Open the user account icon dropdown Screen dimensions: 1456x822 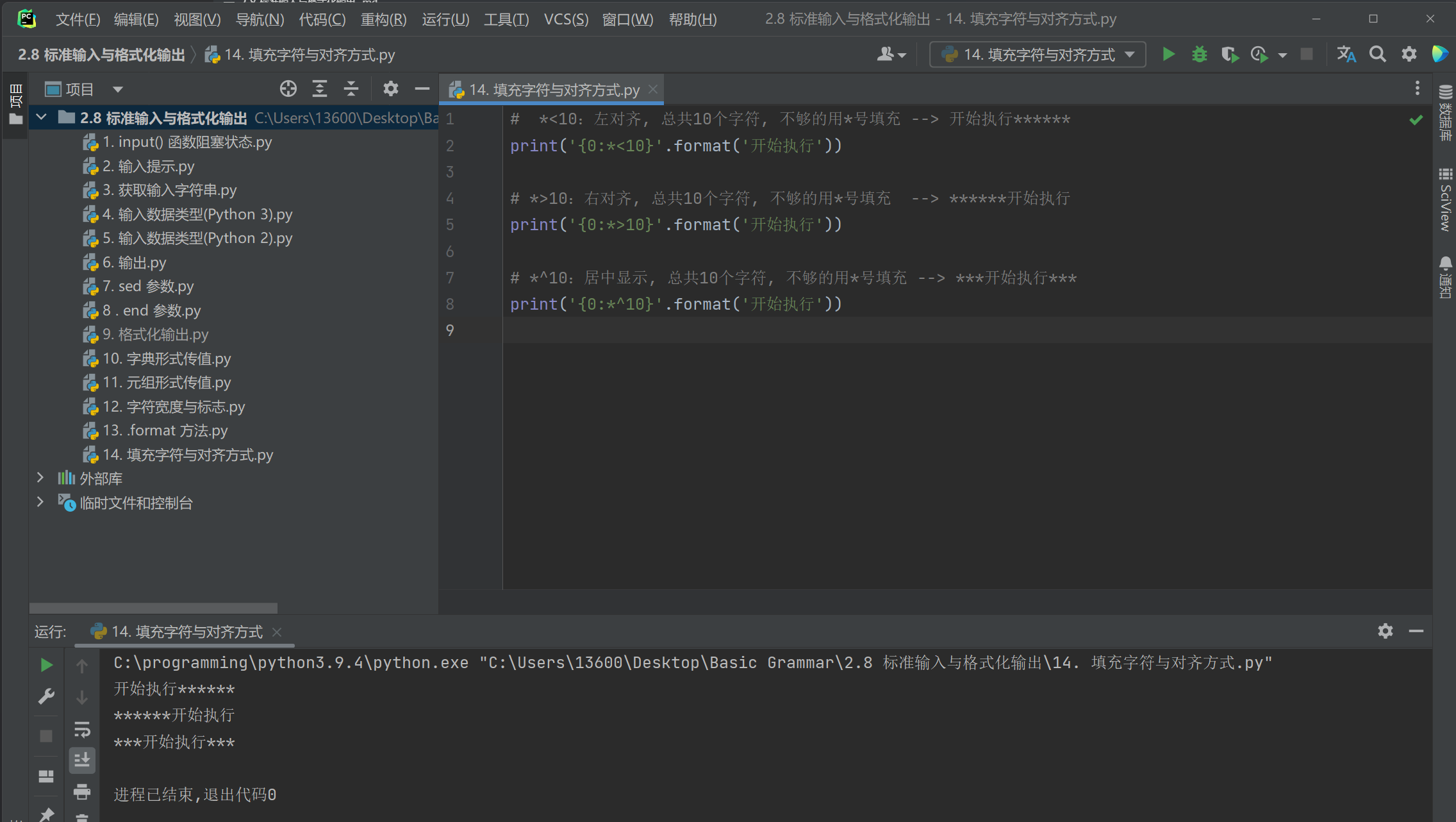(891, 55)
